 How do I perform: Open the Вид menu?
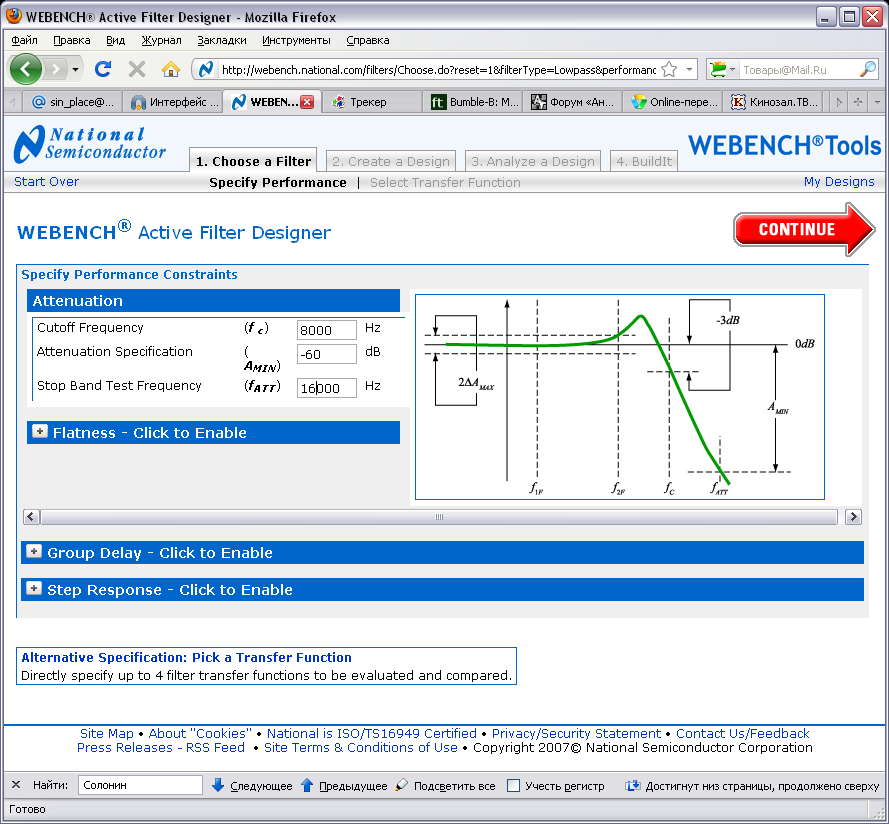point(116,40)
